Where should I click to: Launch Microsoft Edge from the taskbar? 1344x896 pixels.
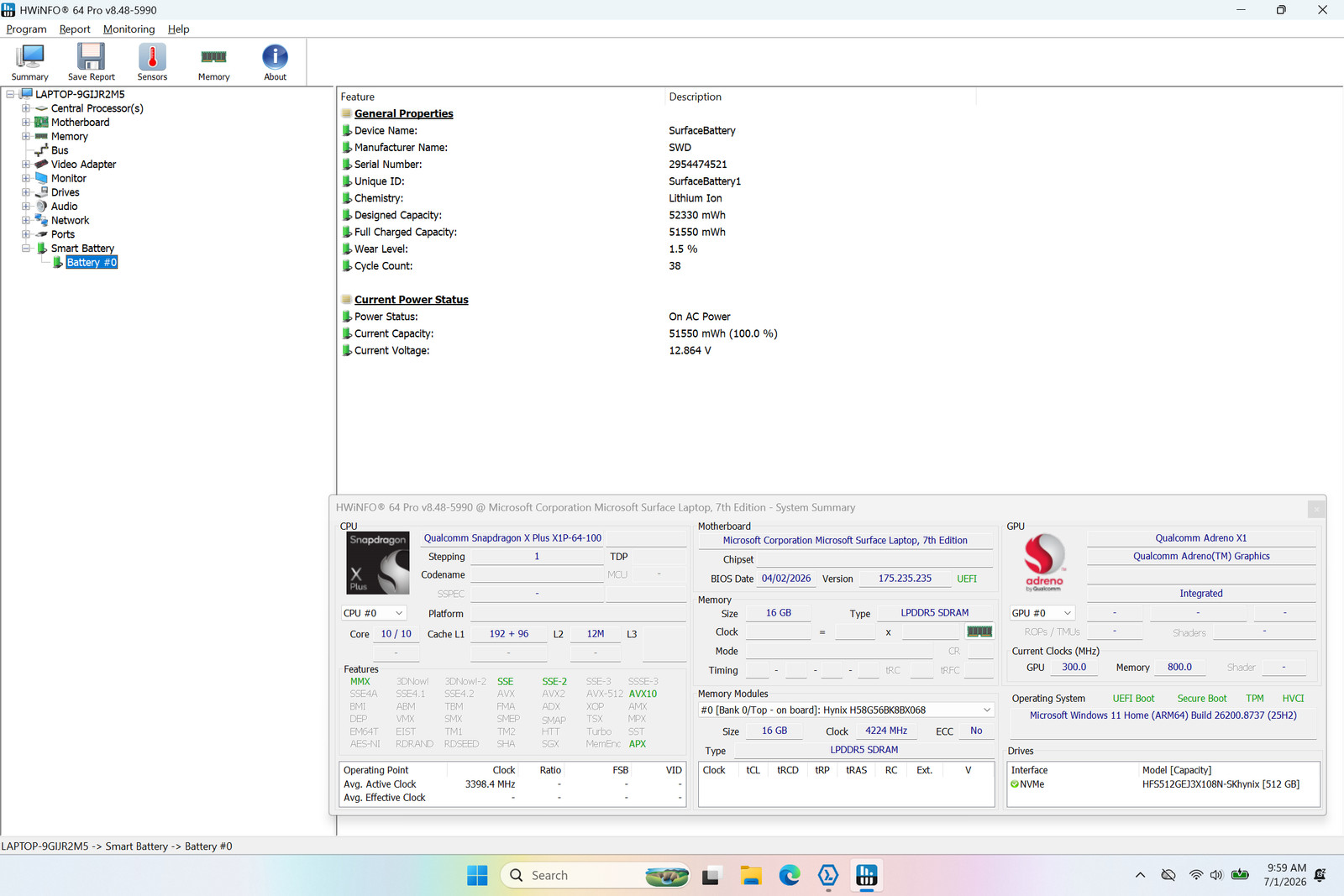click(x=790, y=875)
